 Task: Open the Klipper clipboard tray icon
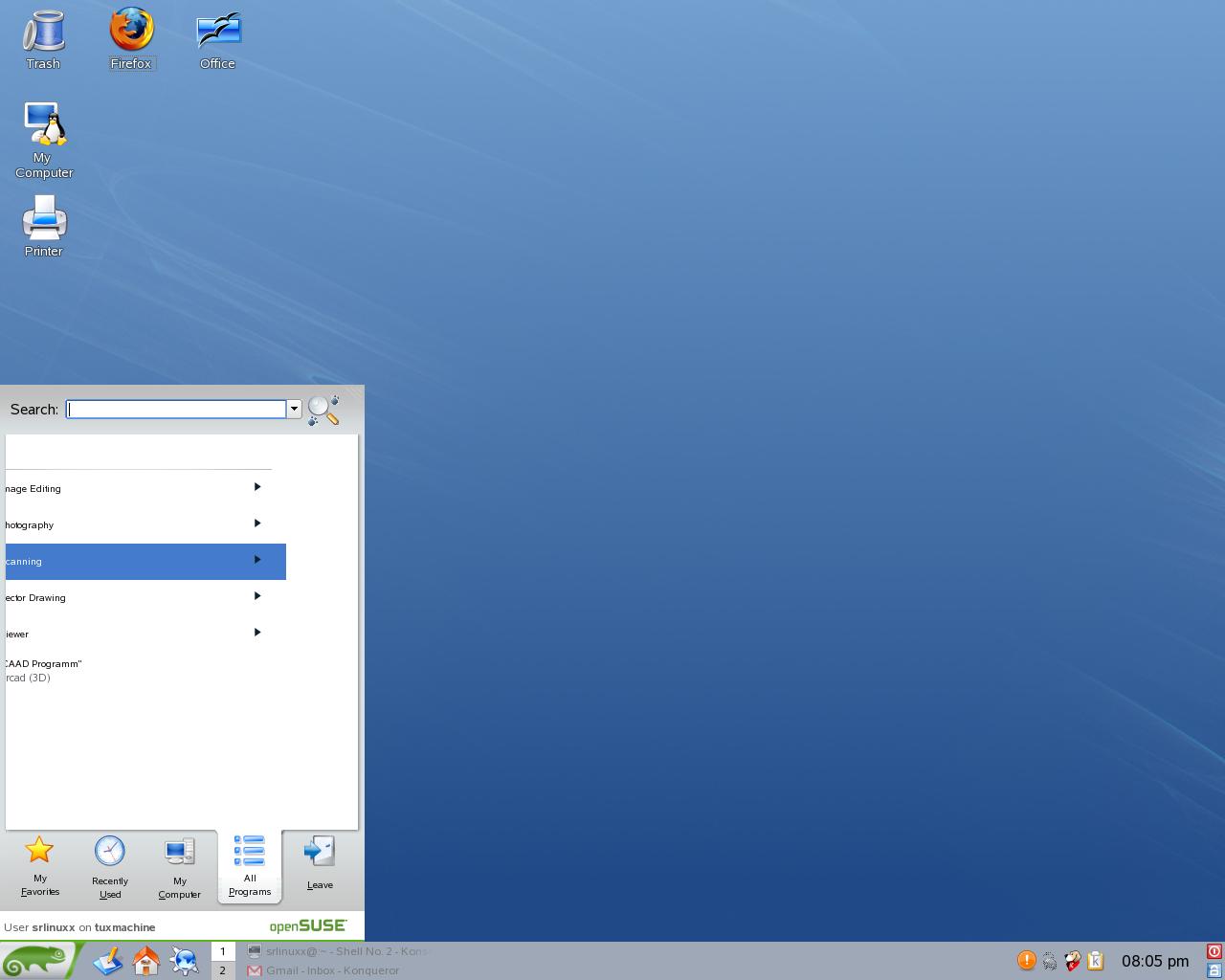(1096, 960)
